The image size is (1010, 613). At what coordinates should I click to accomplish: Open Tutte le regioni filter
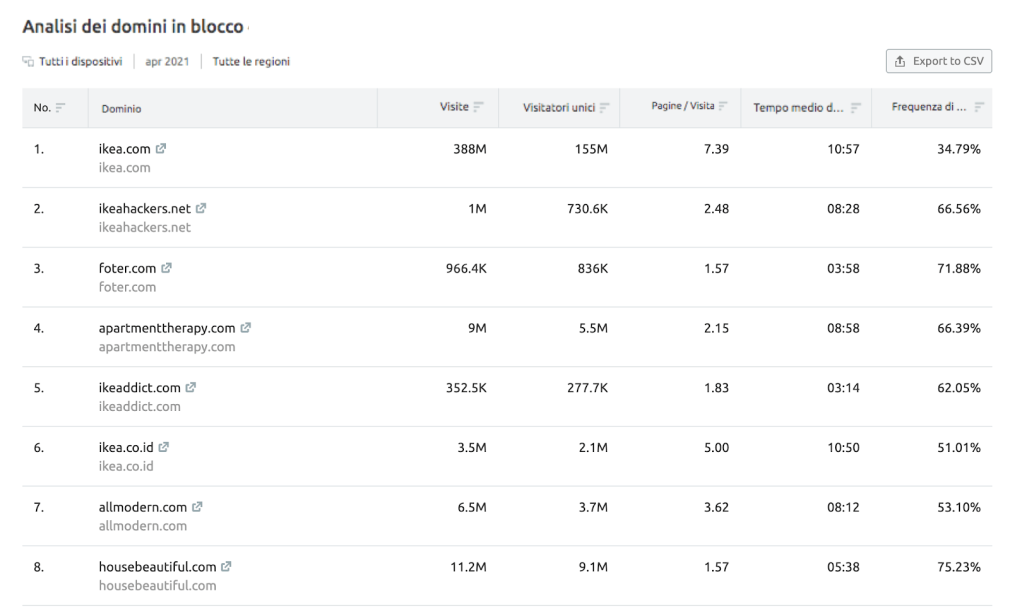pyautogui.click(x=251, y=62)
